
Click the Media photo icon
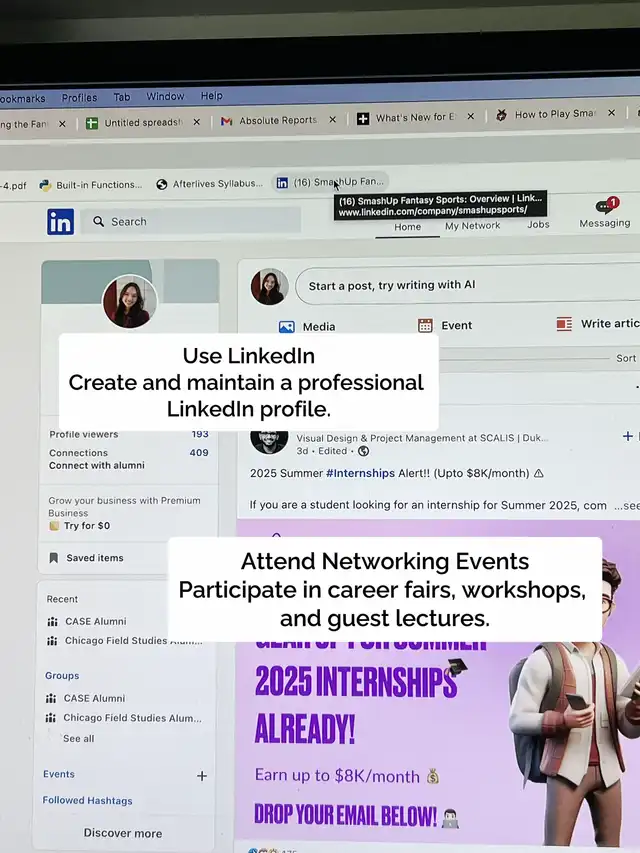pyautogui.click(x=287, y=326)
